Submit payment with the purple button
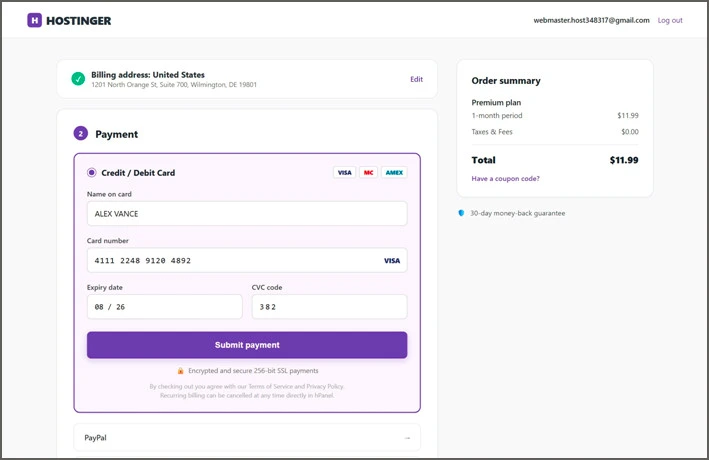 [x=247, y=345]
